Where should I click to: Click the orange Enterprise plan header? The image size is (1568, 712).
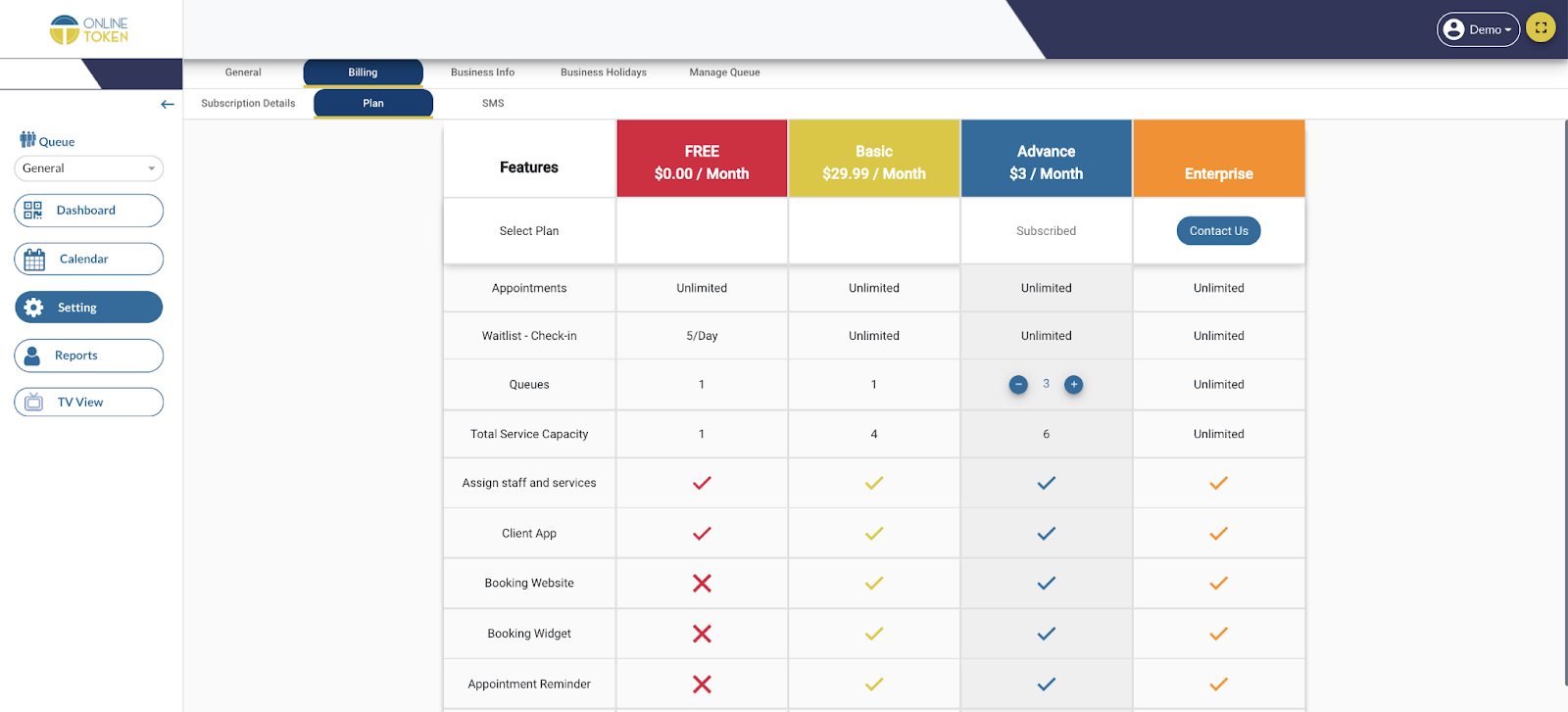pos(1219,160)
